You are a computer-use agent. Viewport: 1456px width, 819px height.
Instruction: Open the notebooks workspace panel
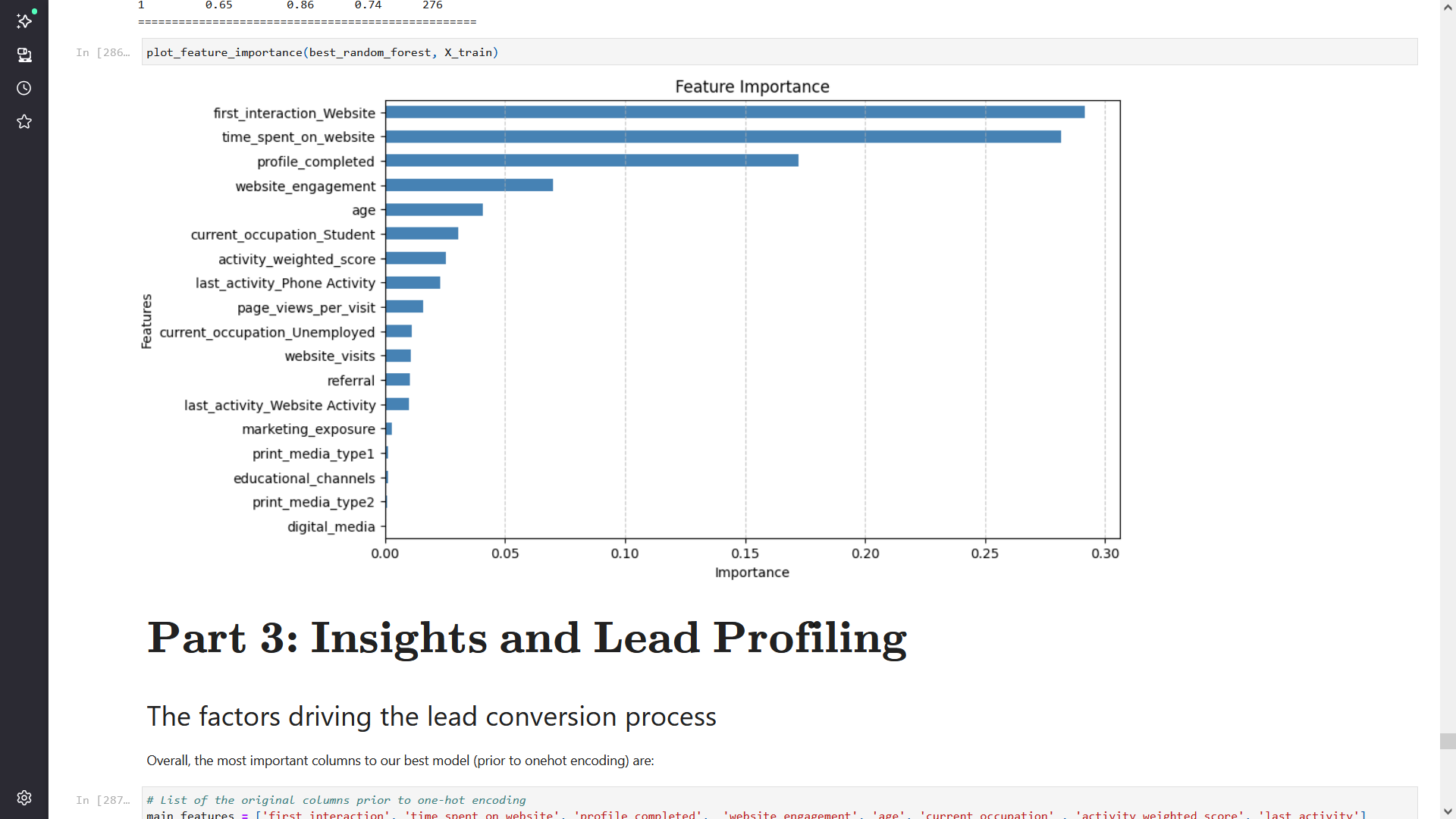tap(24, 55)
